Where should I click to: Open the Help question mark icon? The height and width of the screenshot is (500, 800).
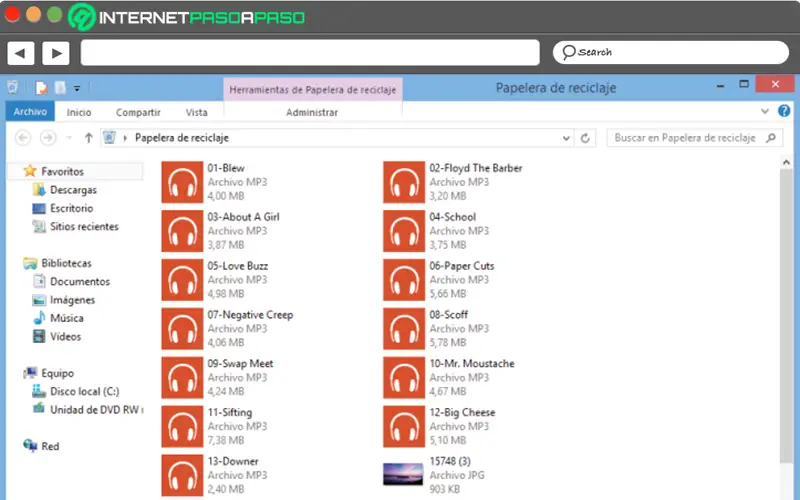pos(784,111)
